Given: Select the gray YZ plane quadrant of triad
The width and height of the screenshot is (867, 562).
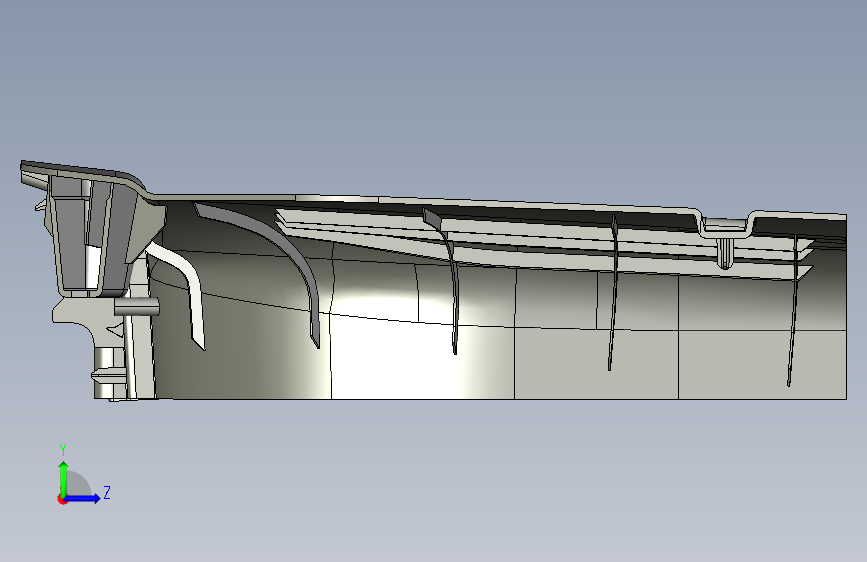Looking at the screenshot, I should pyautogui.click(x=77, y=485).
